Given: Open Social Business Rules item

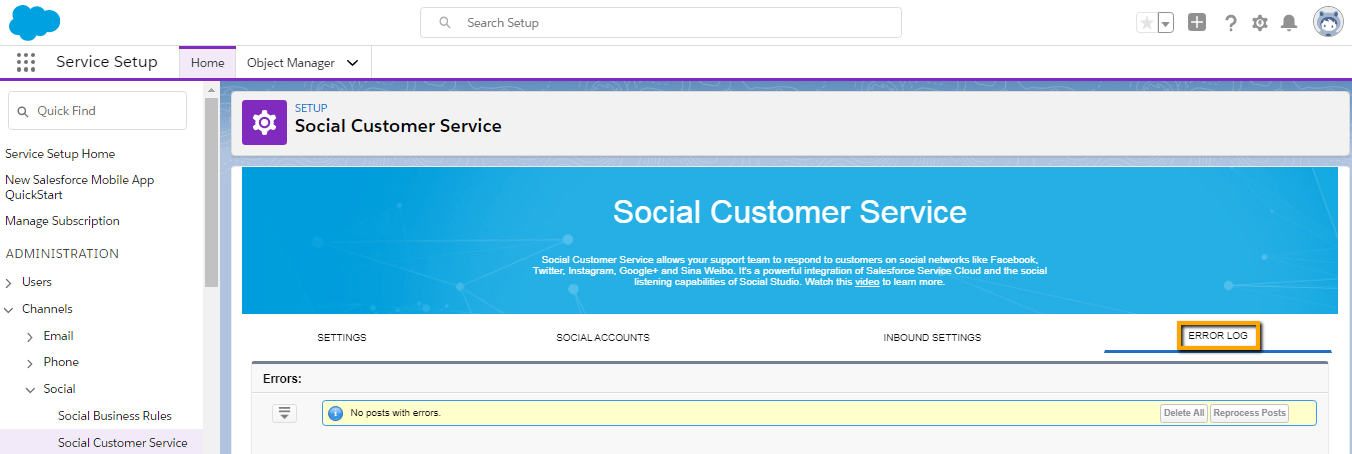Looking at the screenshot, I should (115, 416).
